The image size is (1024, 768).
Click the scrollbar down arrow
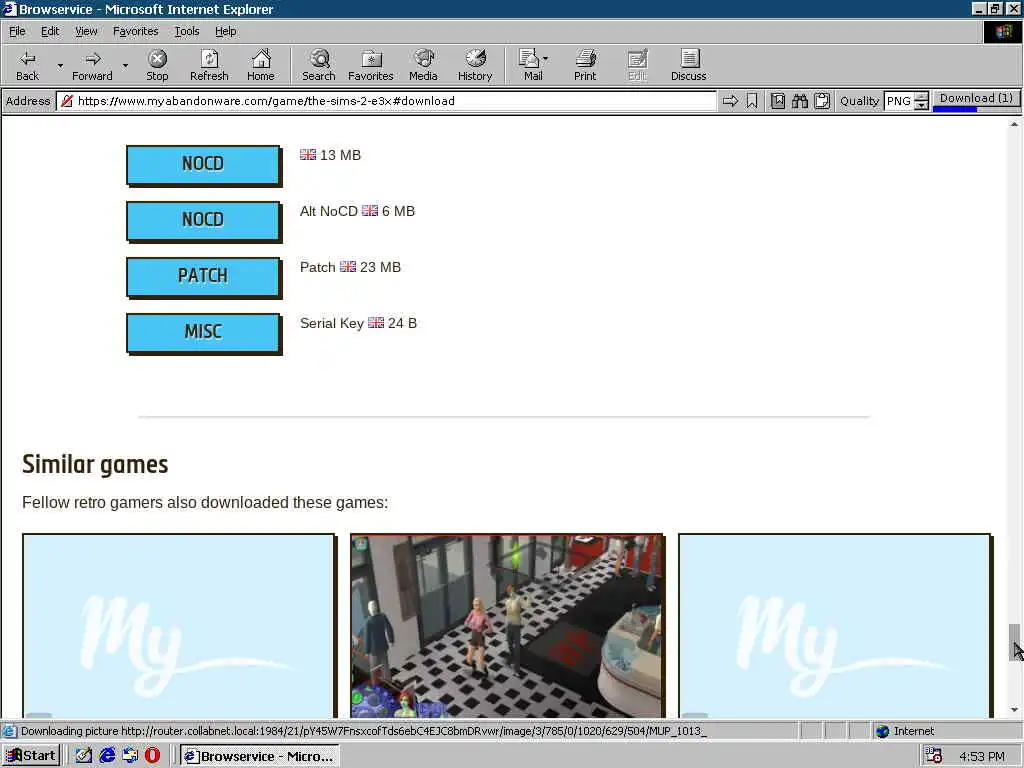tap(1014, 710)
